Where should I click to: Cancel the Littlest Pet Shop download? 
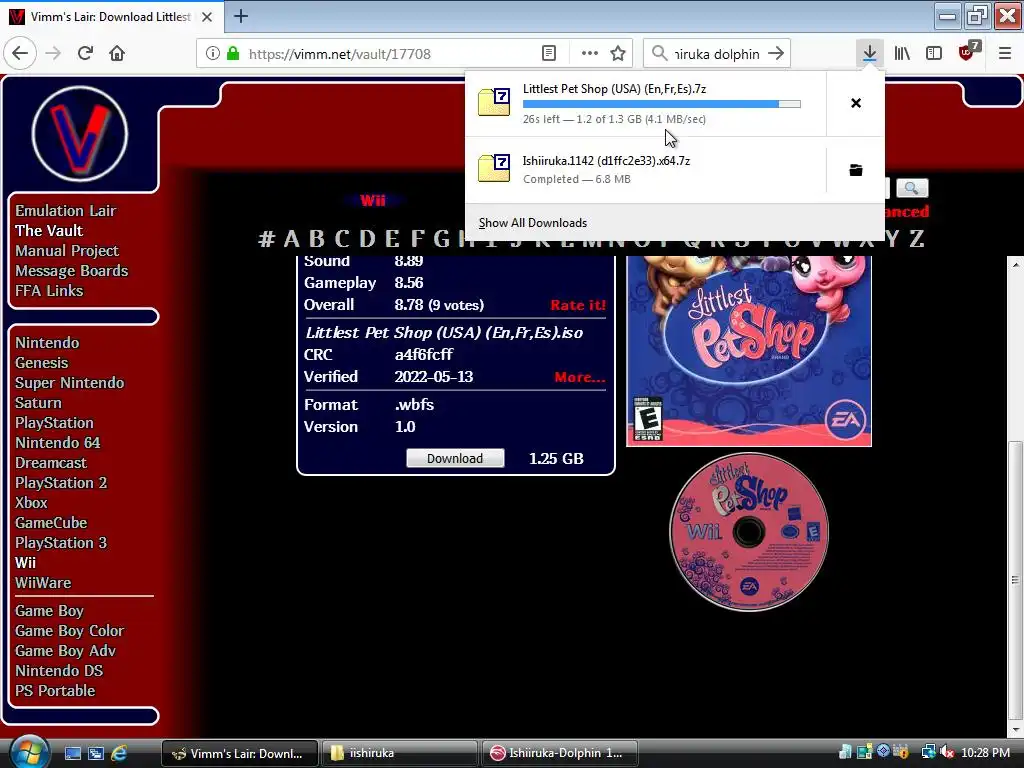point(856,103)
